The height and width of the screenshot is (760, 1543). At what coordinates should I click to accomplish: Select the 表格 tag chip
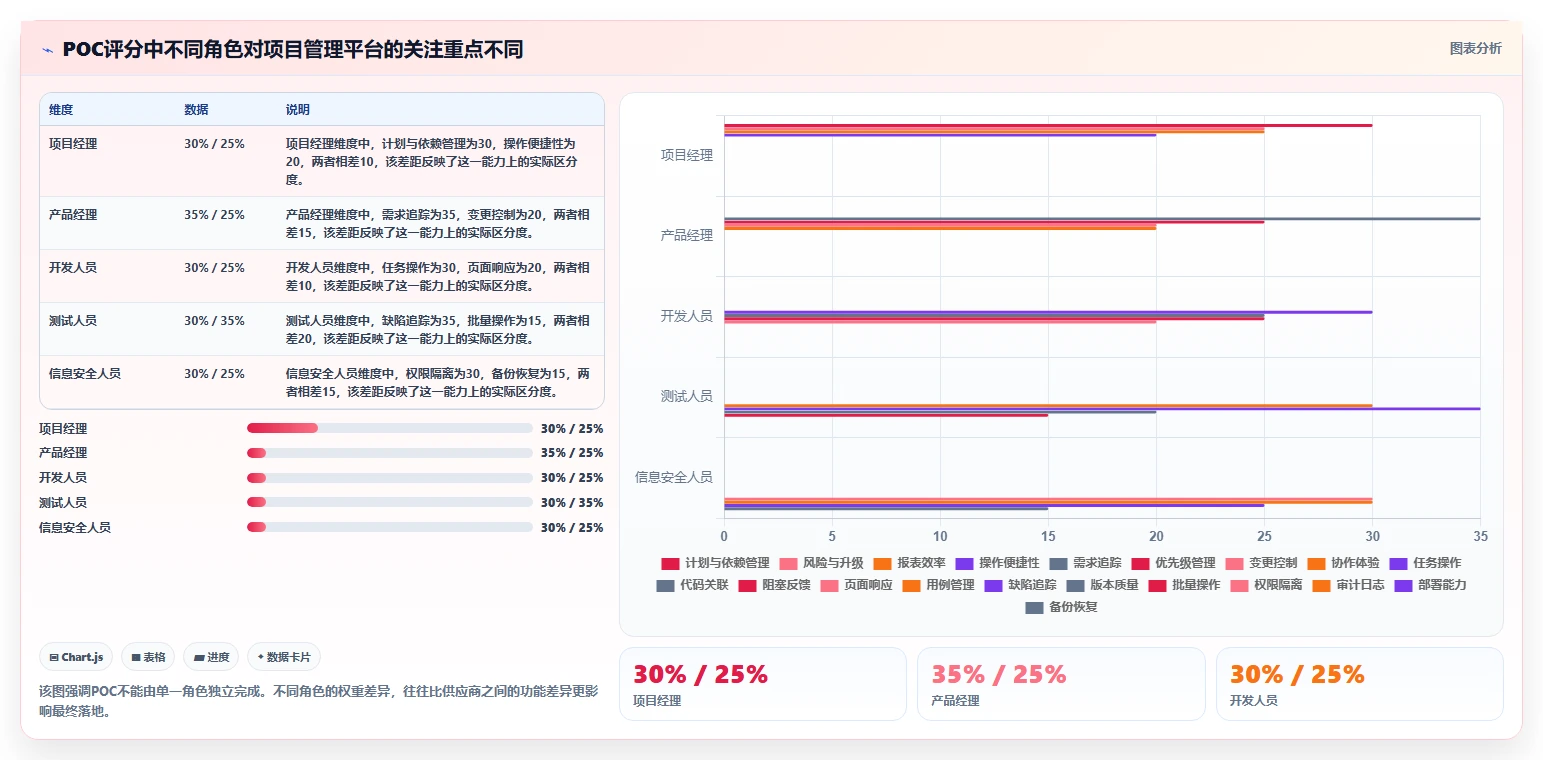tap(148, 657)
